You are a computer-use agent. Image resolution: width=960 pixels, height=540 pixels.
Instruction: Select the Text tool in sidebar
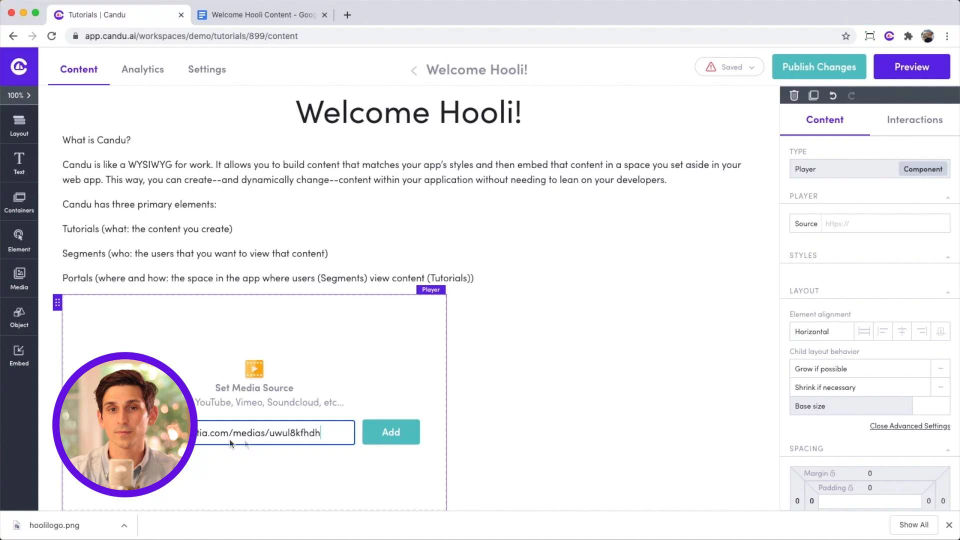click(19, 163)
